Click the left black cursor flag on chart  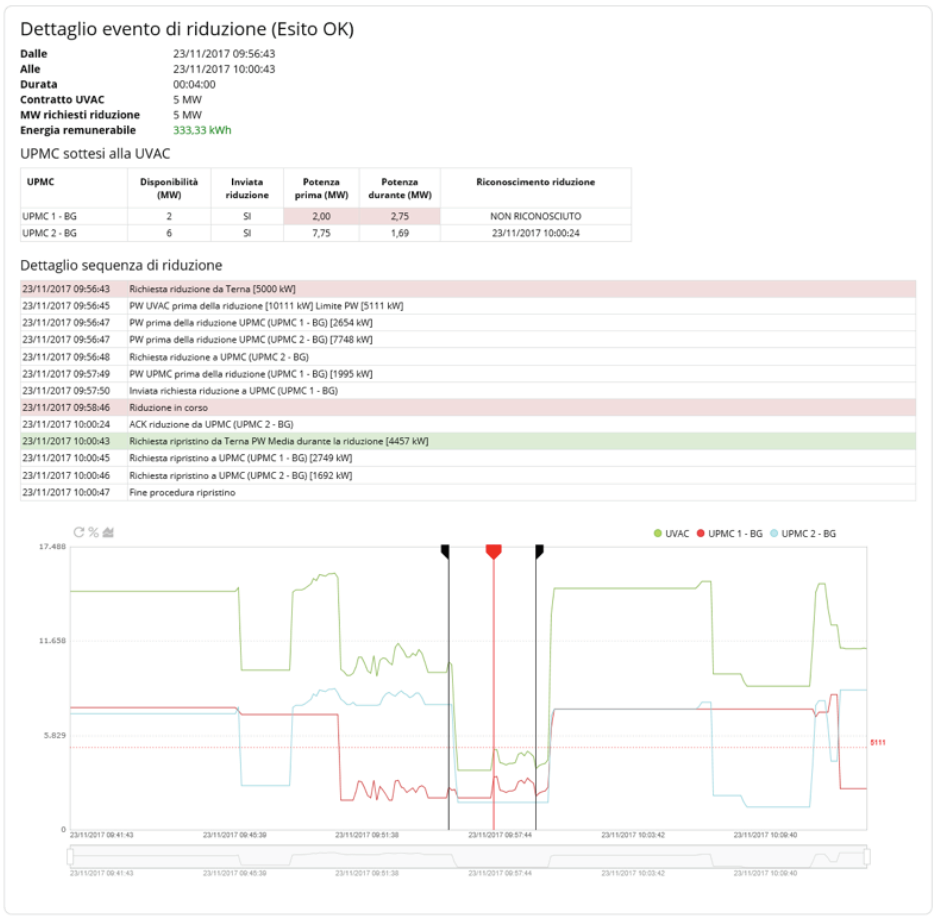tap(446, 551)
